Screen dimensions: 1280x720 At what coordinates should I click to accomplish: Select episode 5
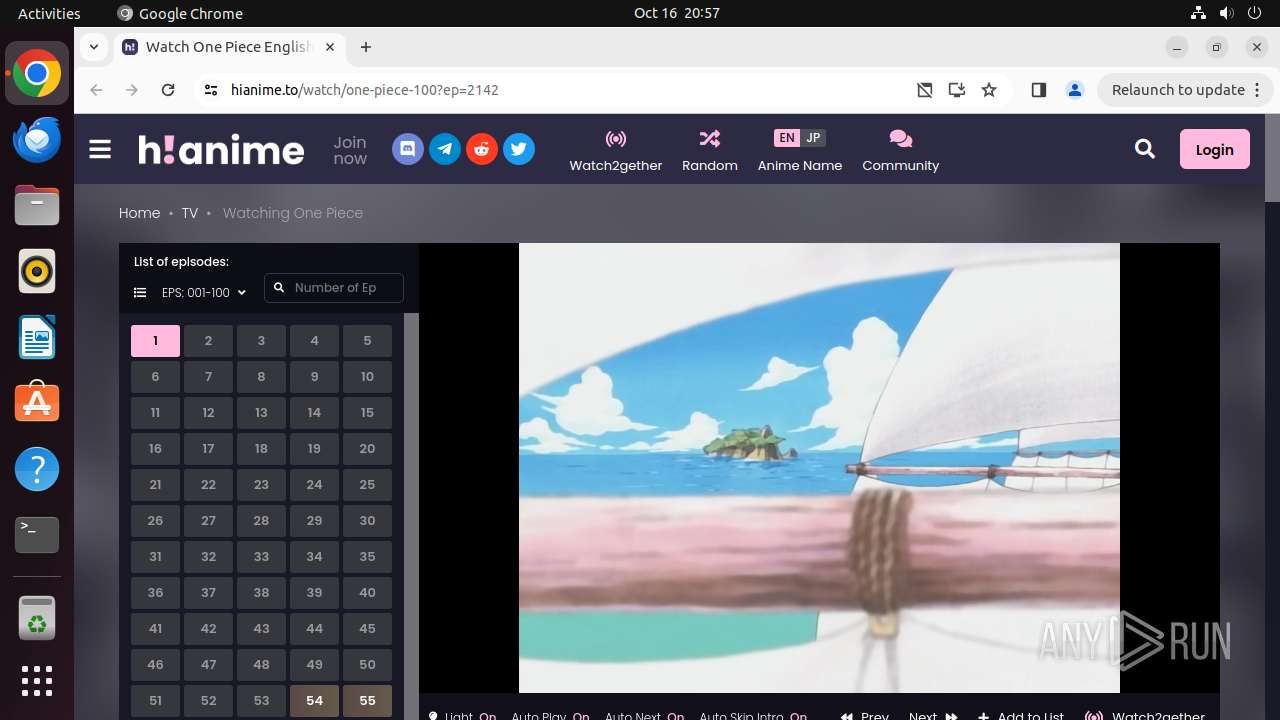pos(367,341)
